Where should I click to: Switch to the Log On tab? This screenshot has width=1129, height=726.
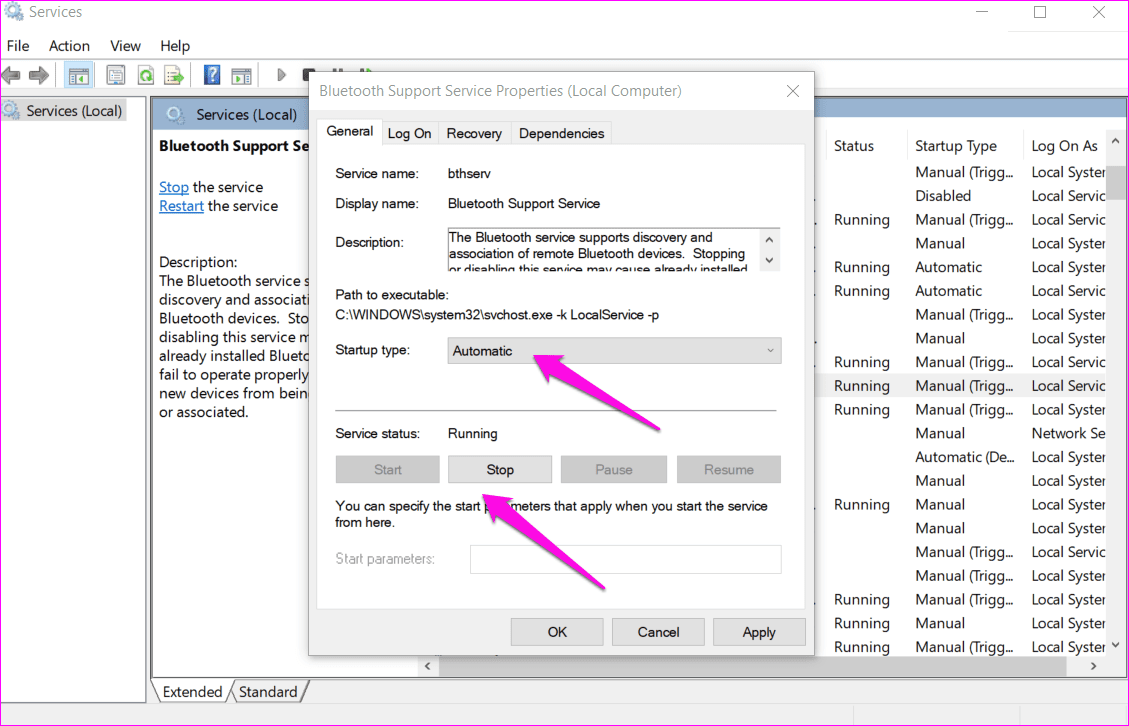point(409,133)
